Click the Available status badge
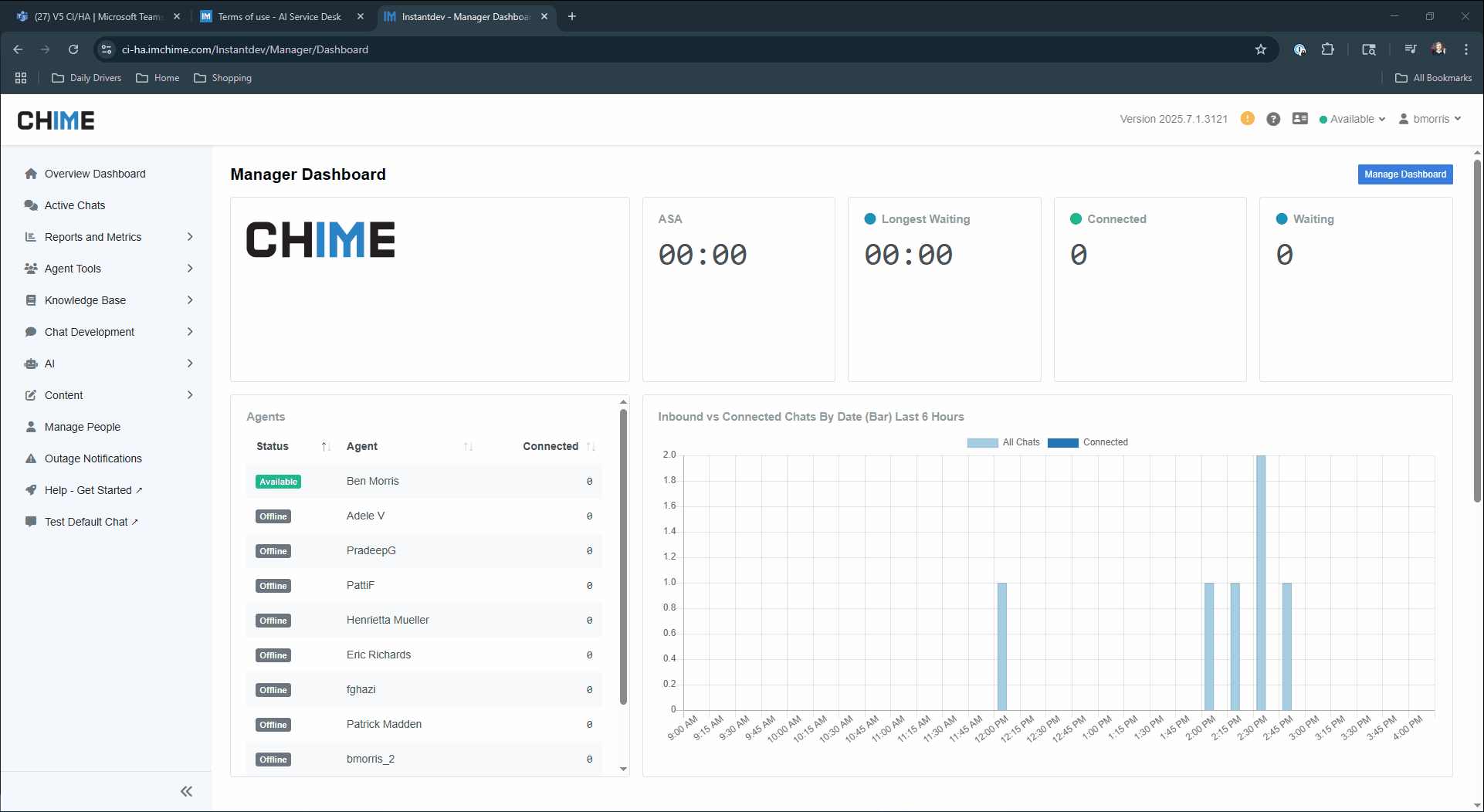This screenshot has height=812, width=1484. [x=278, y=482]
